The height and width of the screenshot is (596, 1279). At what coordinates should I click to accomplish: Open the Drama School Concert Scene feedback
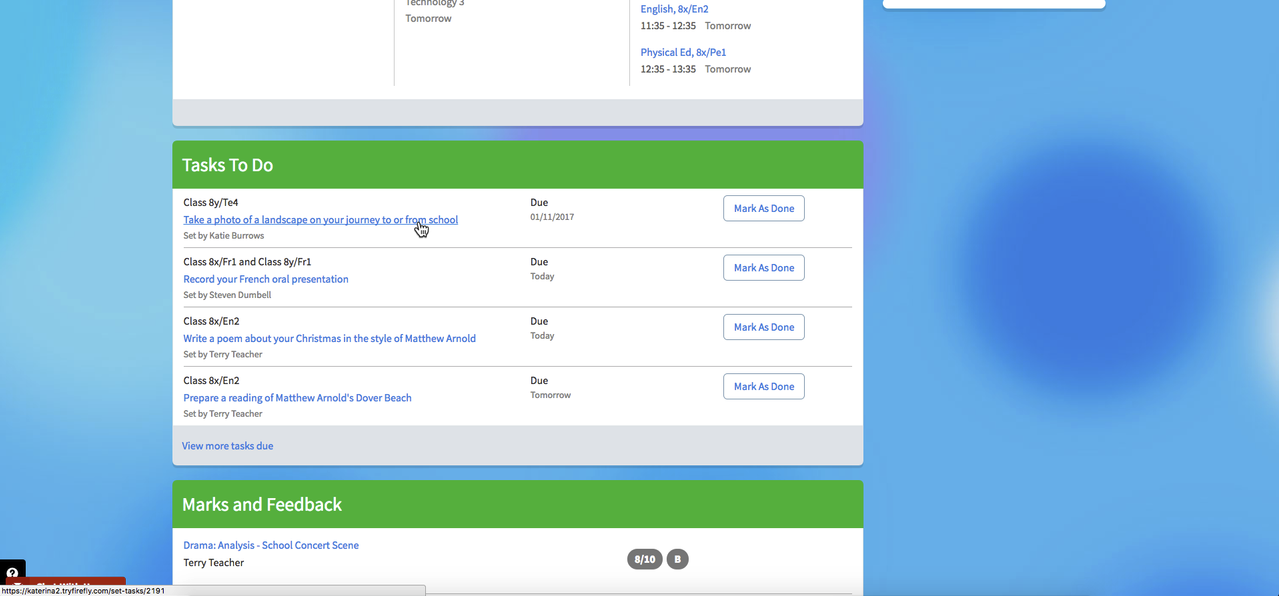(270, 545)
